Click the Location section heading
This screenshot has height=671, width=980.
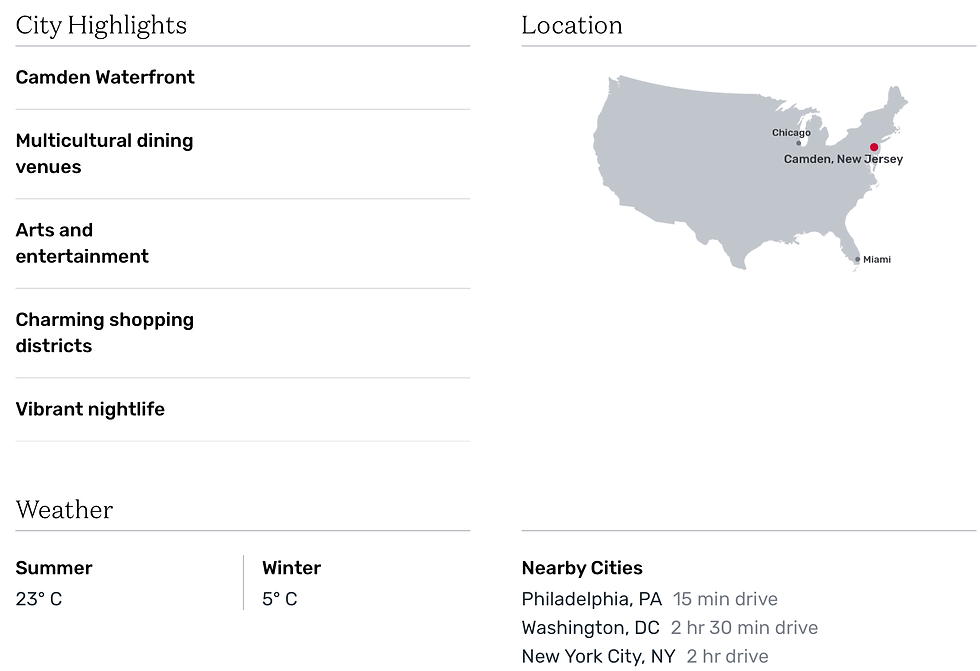(572, 26)
